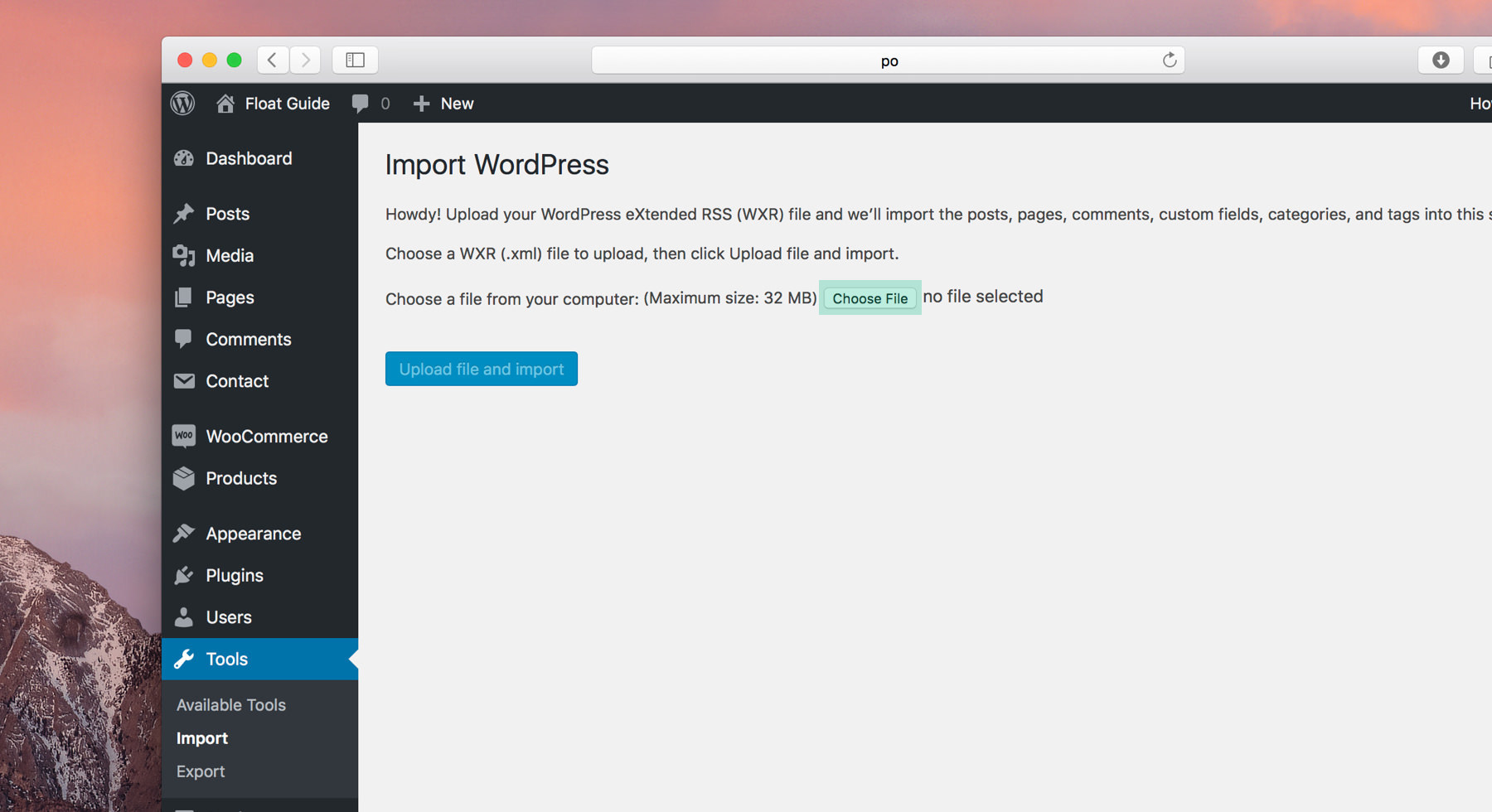Go back with the browser back arrow
1492x812 pixels.
[272, 60]
